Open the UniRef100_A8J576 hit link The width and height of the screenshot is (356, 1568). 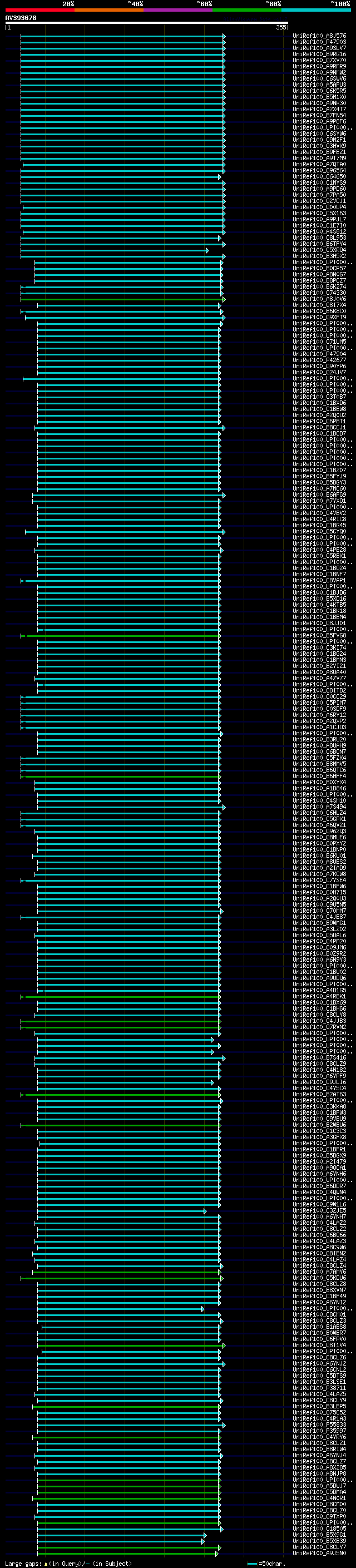click(319, 36)
